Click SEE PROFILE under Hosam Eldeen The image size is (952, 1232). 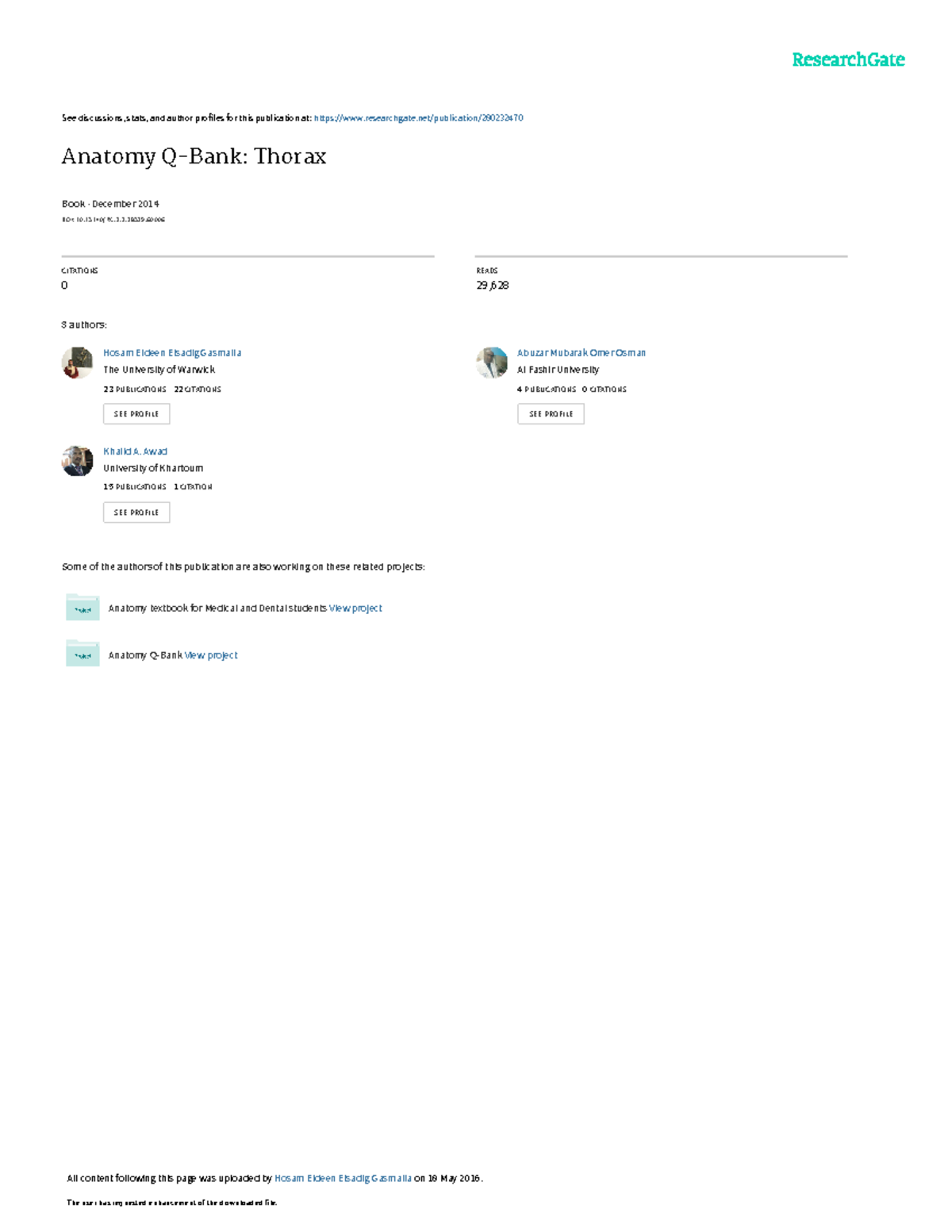tap(136, 413)
